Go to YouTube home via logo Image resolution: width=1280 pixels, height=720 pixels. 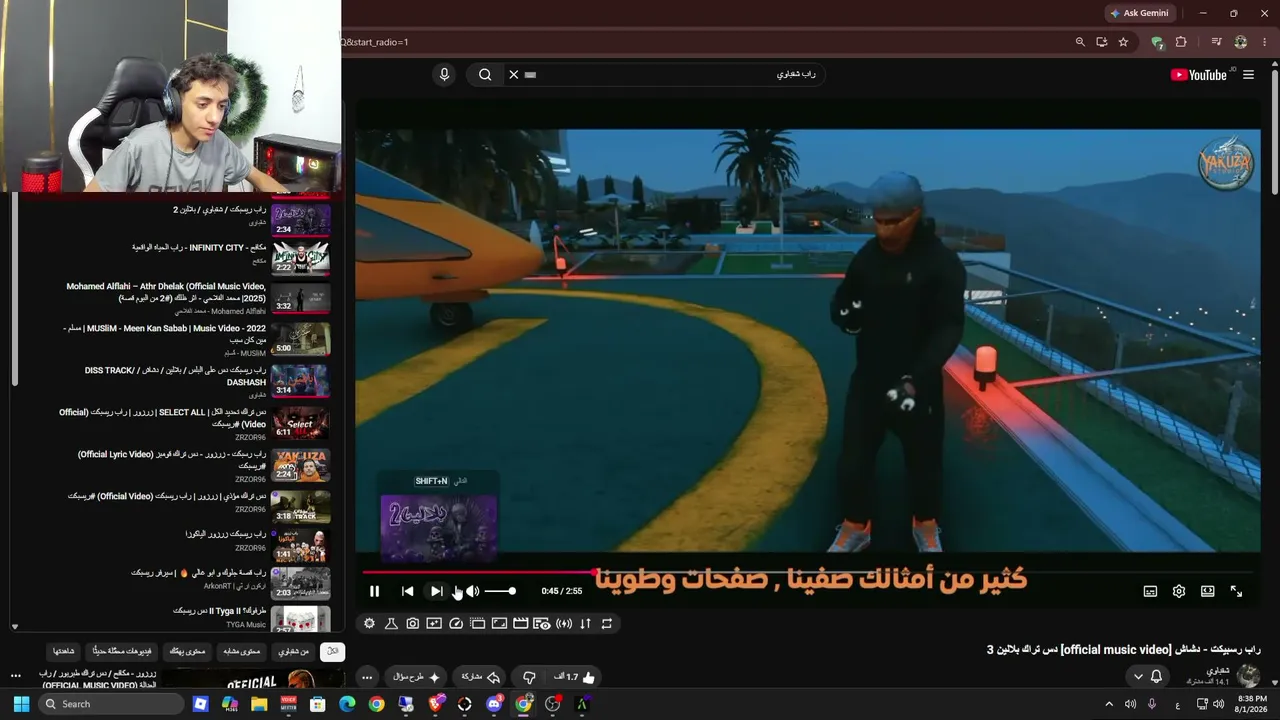[1199, 75]
